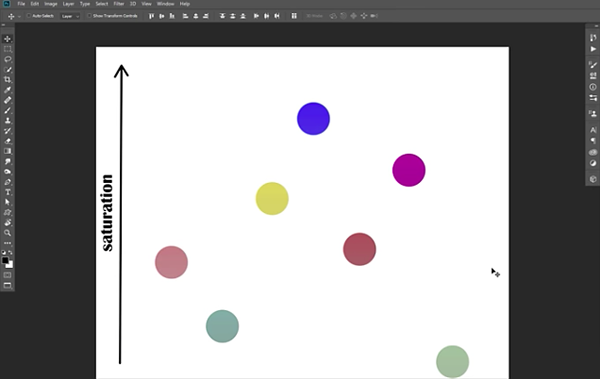Select the Eraser tool
600x379 pixels.
tap(7, 141)
